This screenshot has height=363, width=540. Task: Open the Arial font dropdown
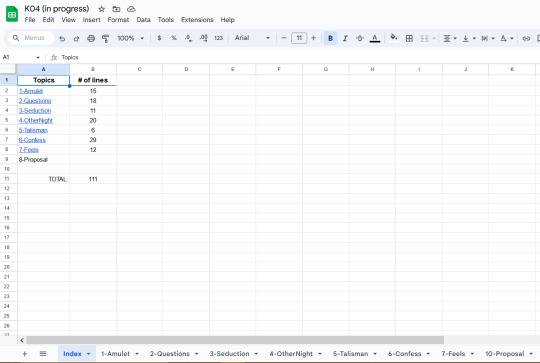click(x=252, y=38)
